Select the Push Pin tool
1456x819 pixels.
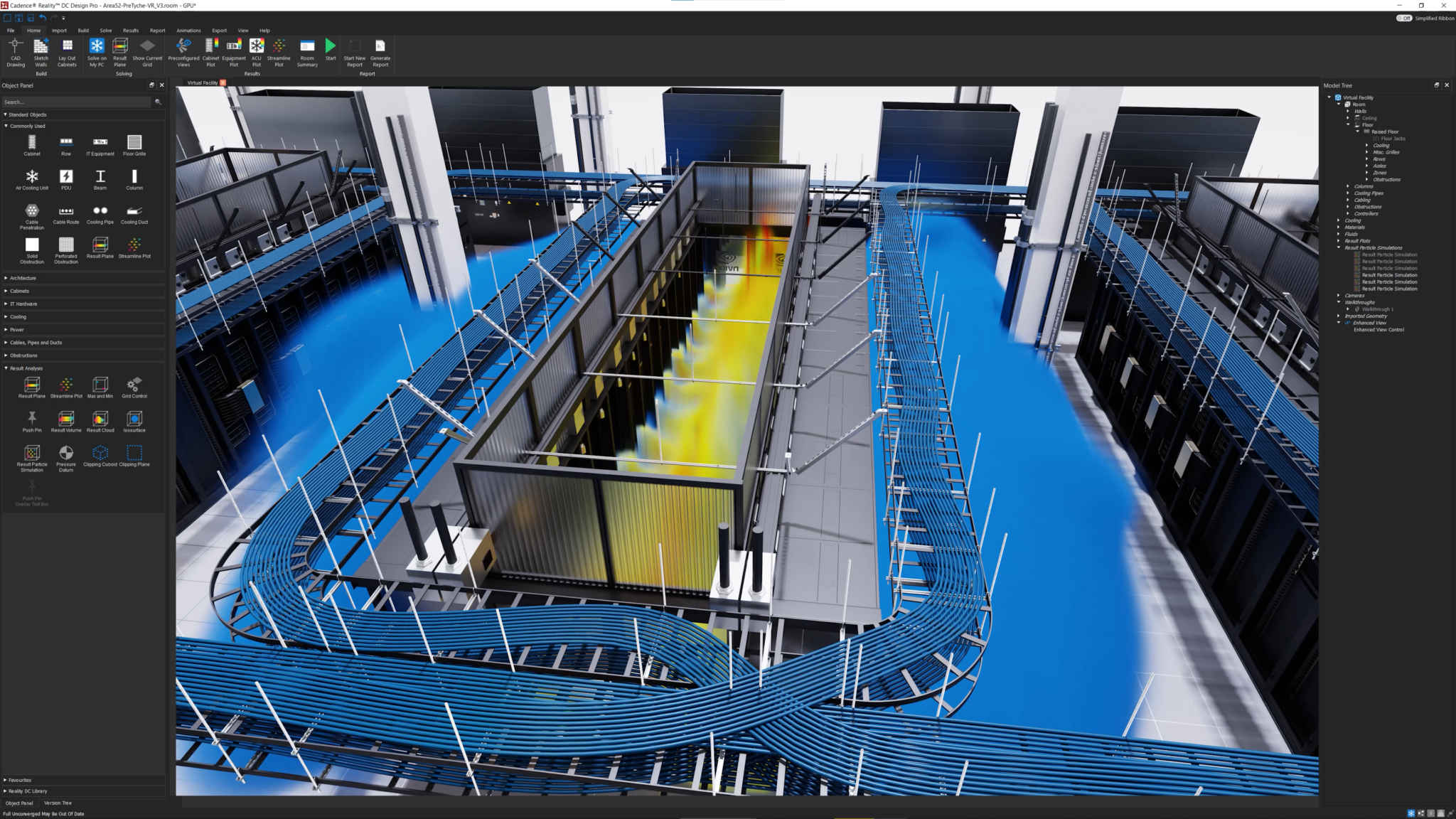tap(32, 422)
